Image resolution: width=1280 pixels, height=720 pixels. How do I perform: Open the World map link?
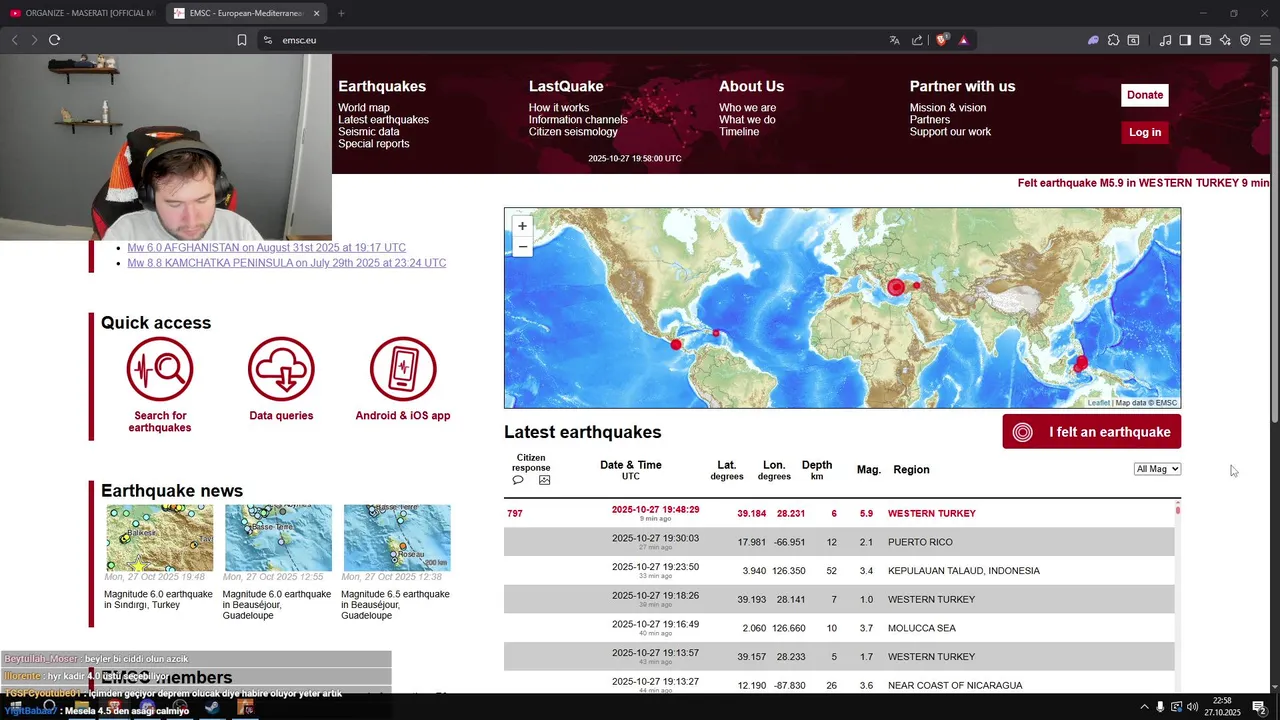point(364,108)
